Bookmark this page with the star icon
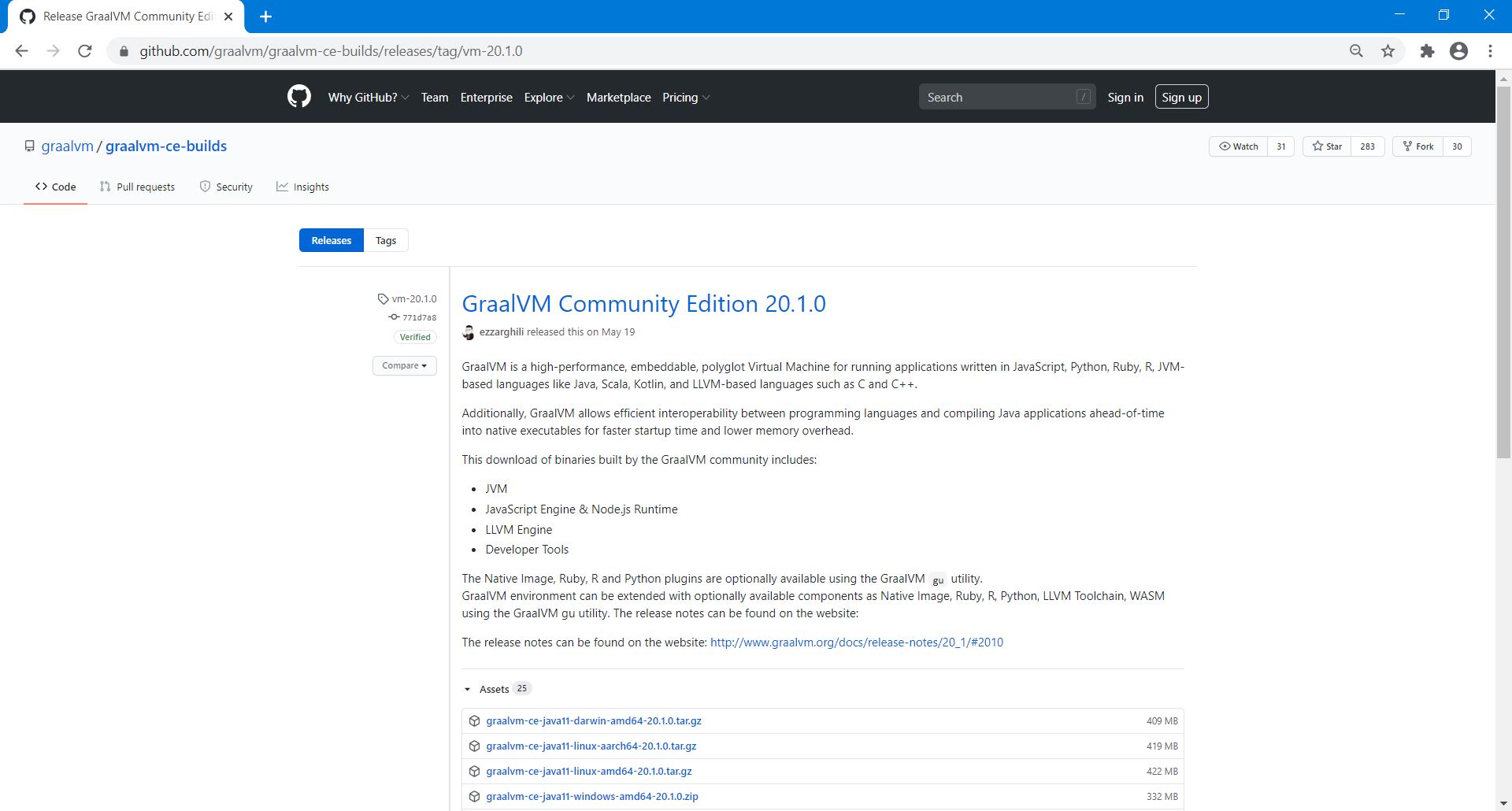1512x811 pixels. pos(1388,51)
